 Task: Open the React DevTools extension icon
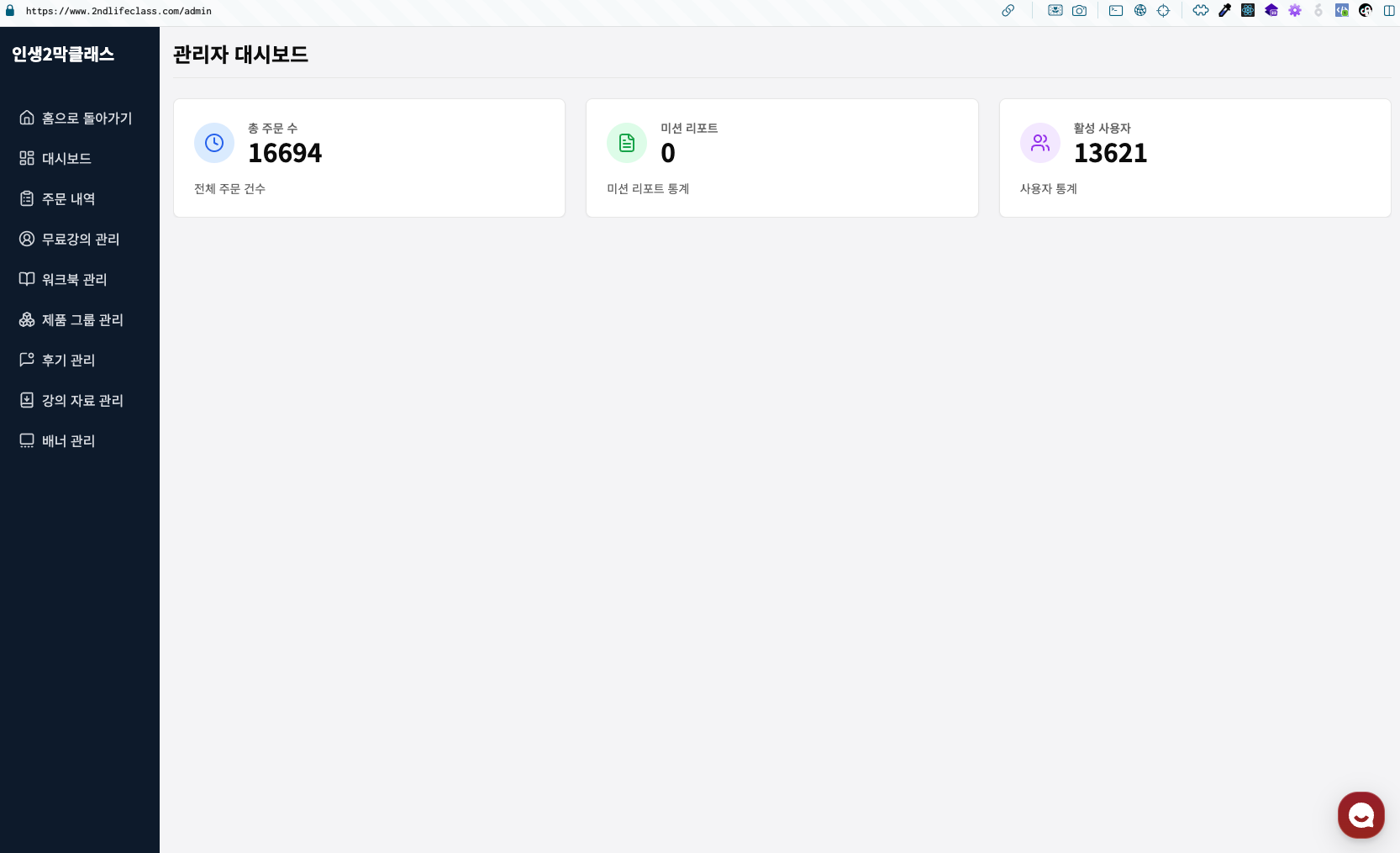pyautogui.click(x=1248, y=11)
